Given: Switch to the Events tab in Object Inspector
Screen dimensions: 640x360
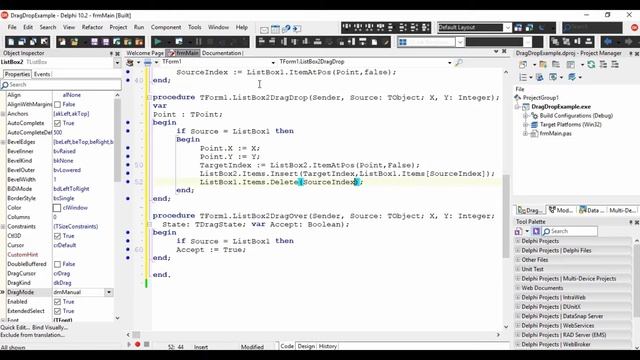Looking at the screenshot, I should coord(42,74).
